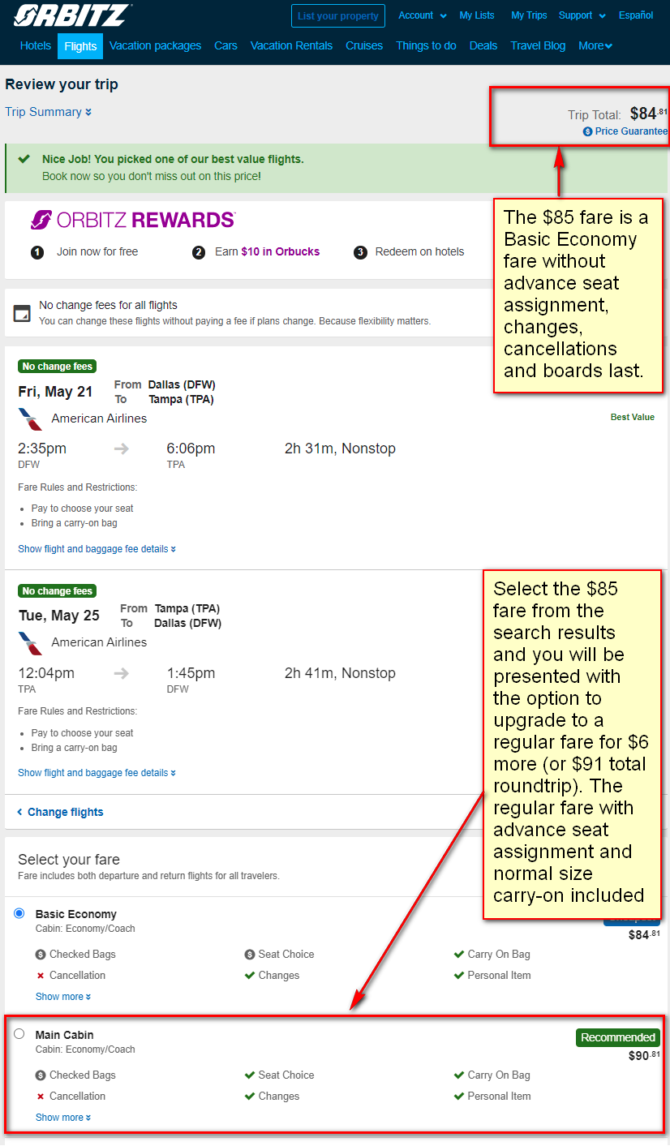Open the Account dropdown menu
Viewport: 670px width, 1146px height.
tap(422, 15)
